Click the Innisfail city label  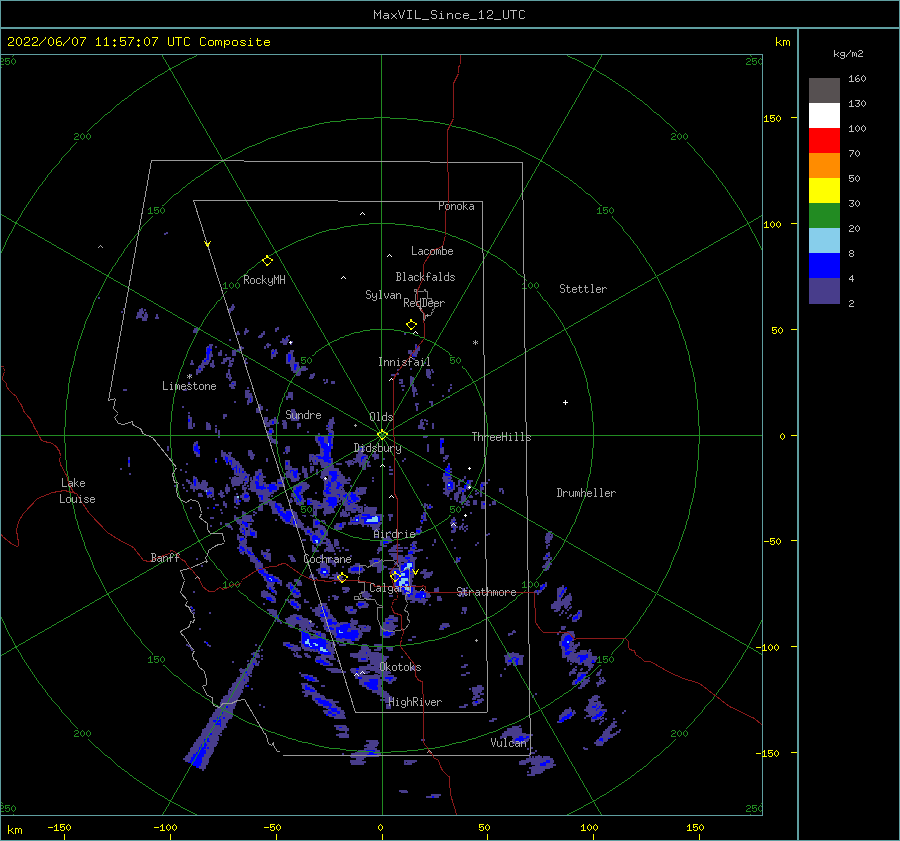coord(404,362)
